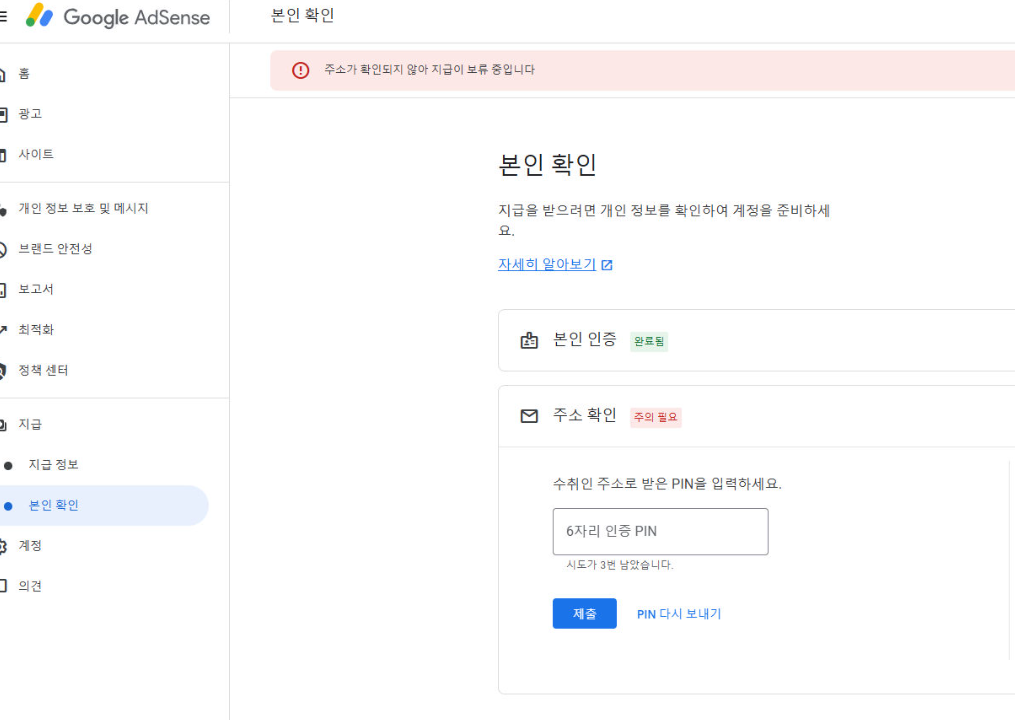1015x720 pixels.
Task: Click the ID badge icon on 본인 인증 card
Action: pyautogui.click(x=529, y=339)
